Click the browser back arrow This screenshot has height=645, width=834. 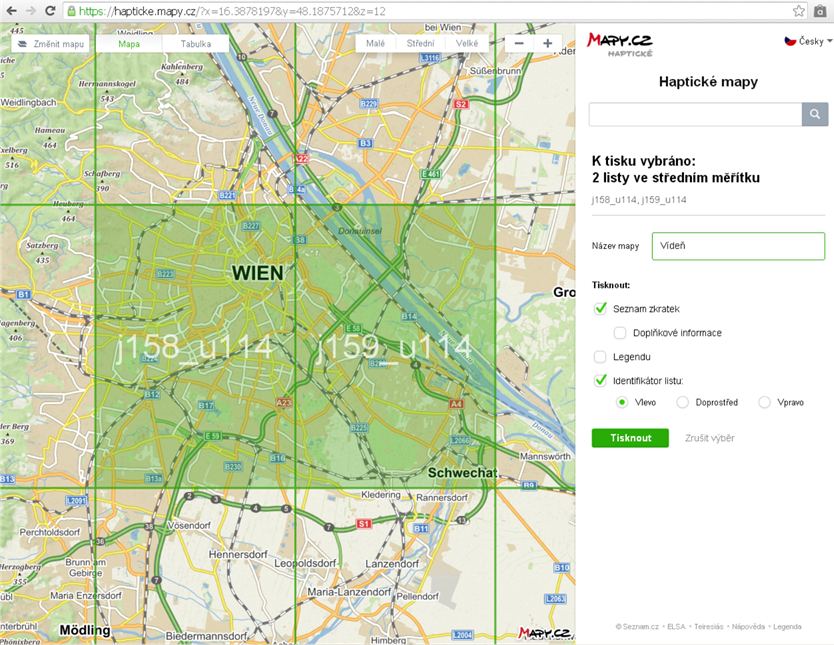point(11,10)
